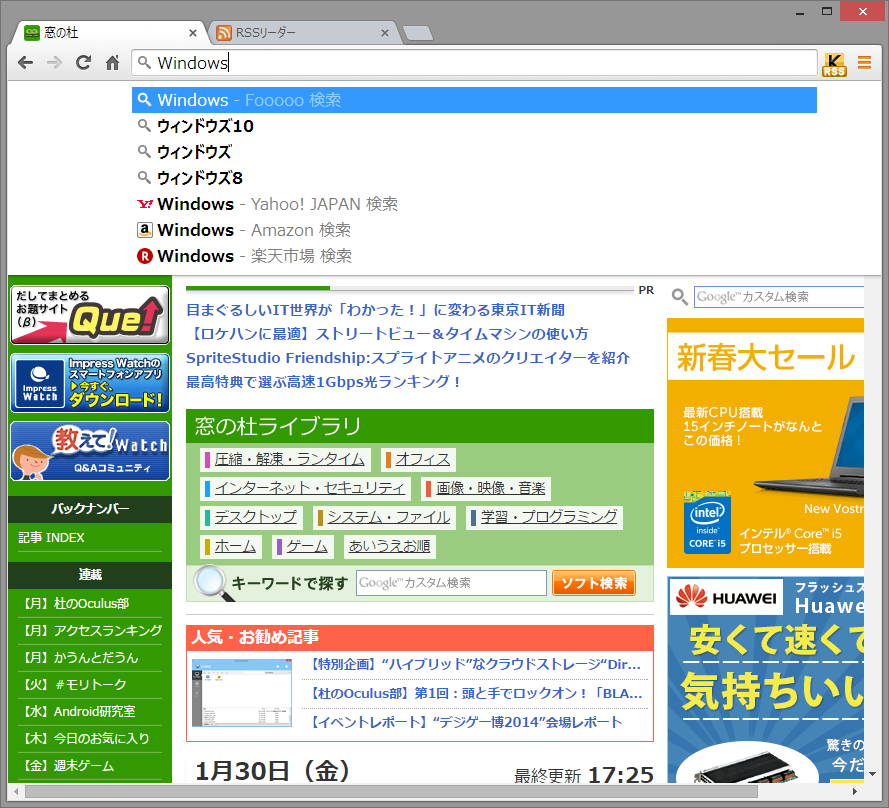Select Windows - Yahoo! JAPAN 検索 suggestion
The height and width of the screenshot is (808, 889).
pos(475,204)
